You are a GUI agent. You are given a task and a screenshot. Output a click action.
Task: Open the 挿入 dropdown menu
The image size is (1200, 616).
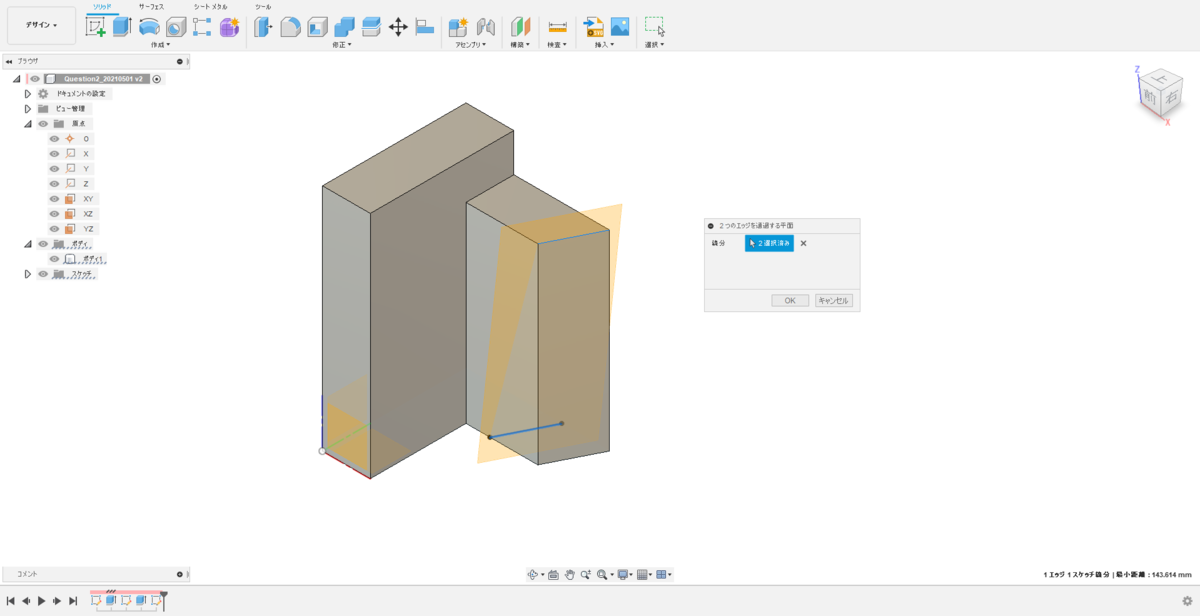pyautogui.click(x=605, y=45)
